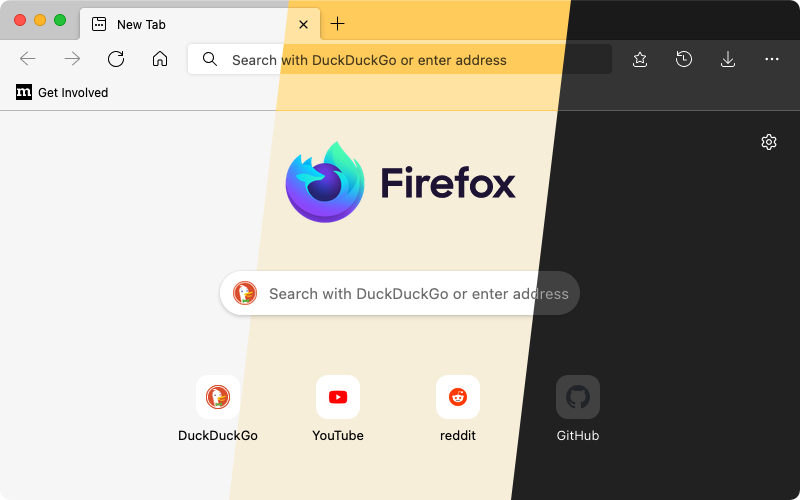The width and height of the screenshot is (800, 500).
Task: Click the magnifier icon in address bar
Action: click(210, 59)
